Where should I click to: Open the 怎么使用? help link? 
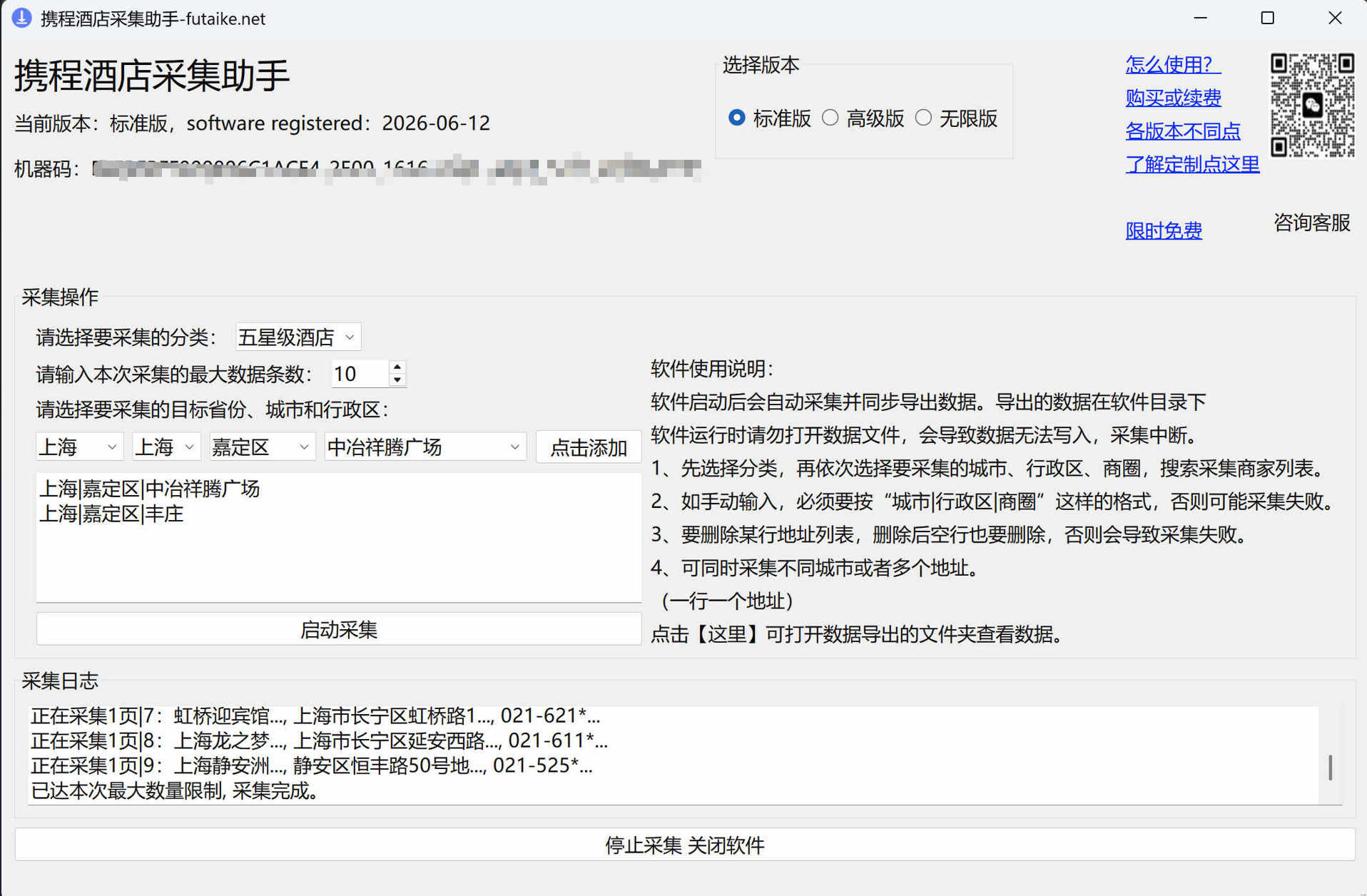pos(1173,65)
